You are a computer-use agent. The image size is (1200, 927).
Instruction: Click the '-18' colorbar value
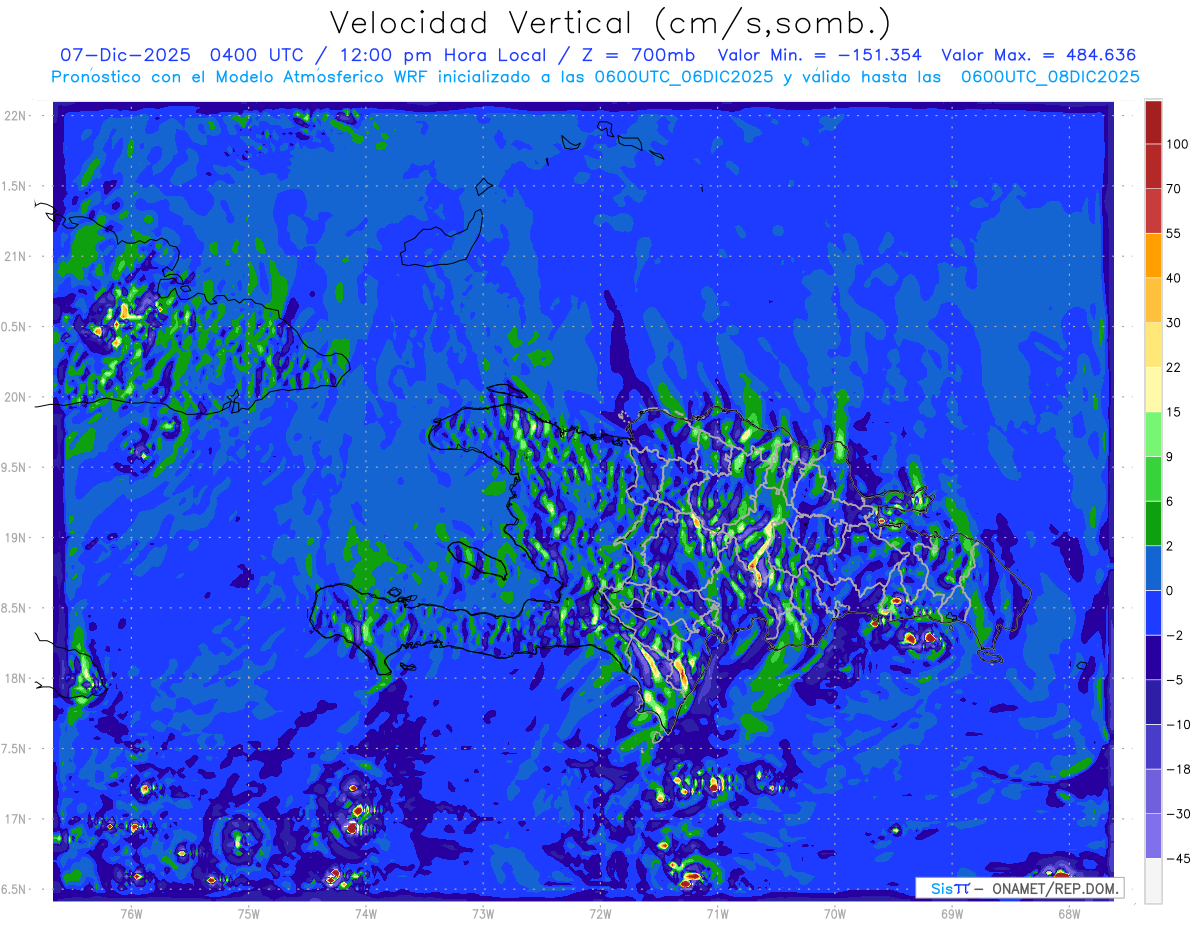pos(1177,770)
